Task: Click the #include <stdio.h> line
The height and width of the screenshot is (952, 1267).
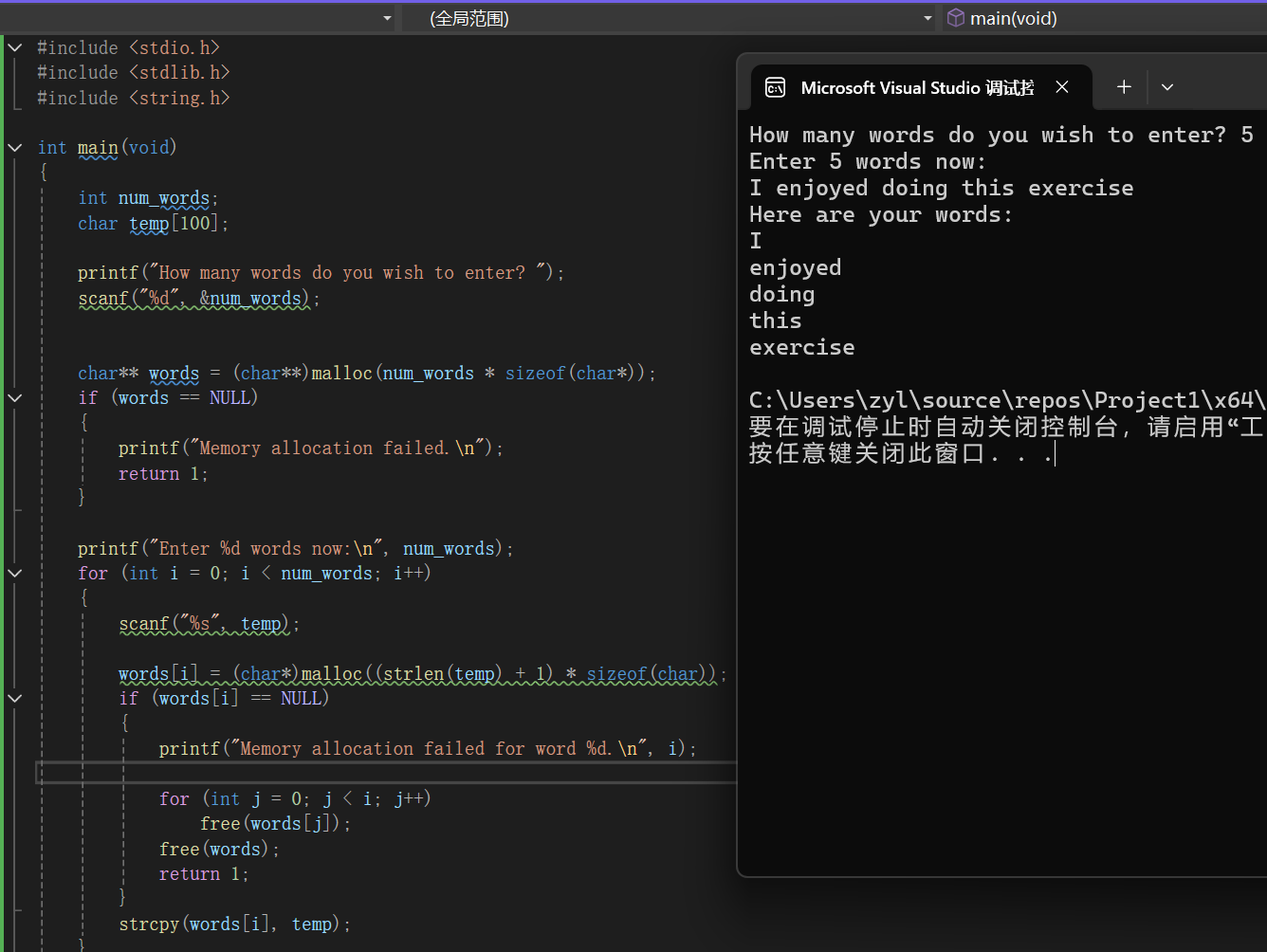Action: point(129,47)
